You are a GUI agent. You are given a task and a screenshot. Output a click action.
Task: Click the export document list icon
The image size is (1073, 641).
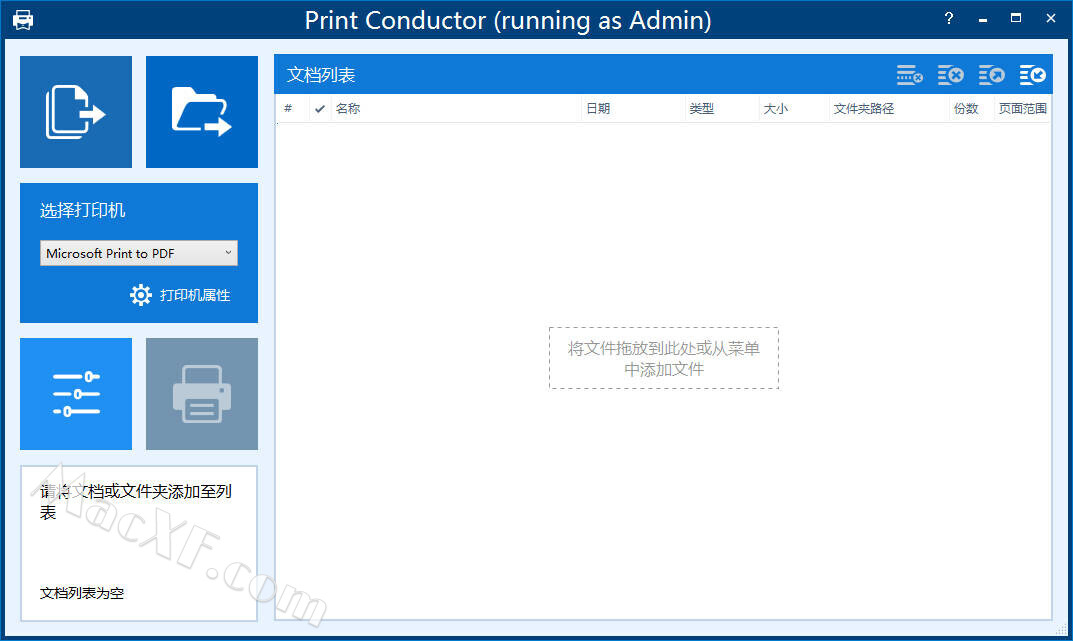click(991, 75)
